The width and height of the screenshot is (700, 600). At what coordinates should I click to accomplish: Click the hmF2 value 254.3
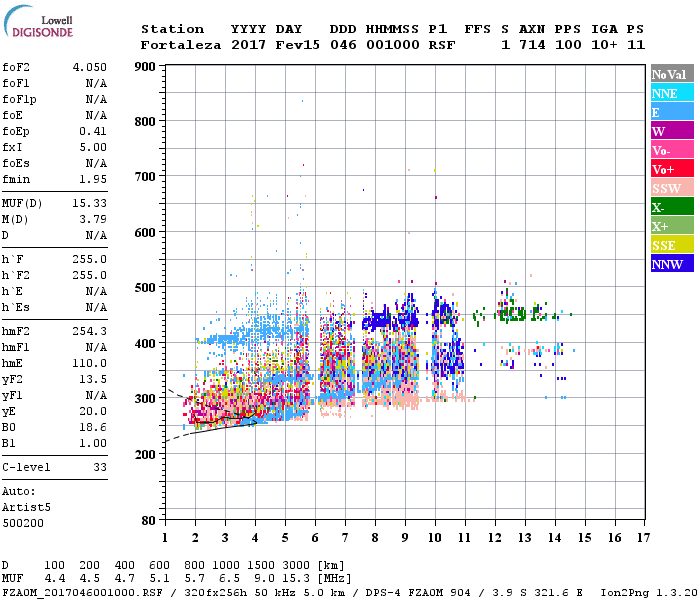click(x=90, y=331)
